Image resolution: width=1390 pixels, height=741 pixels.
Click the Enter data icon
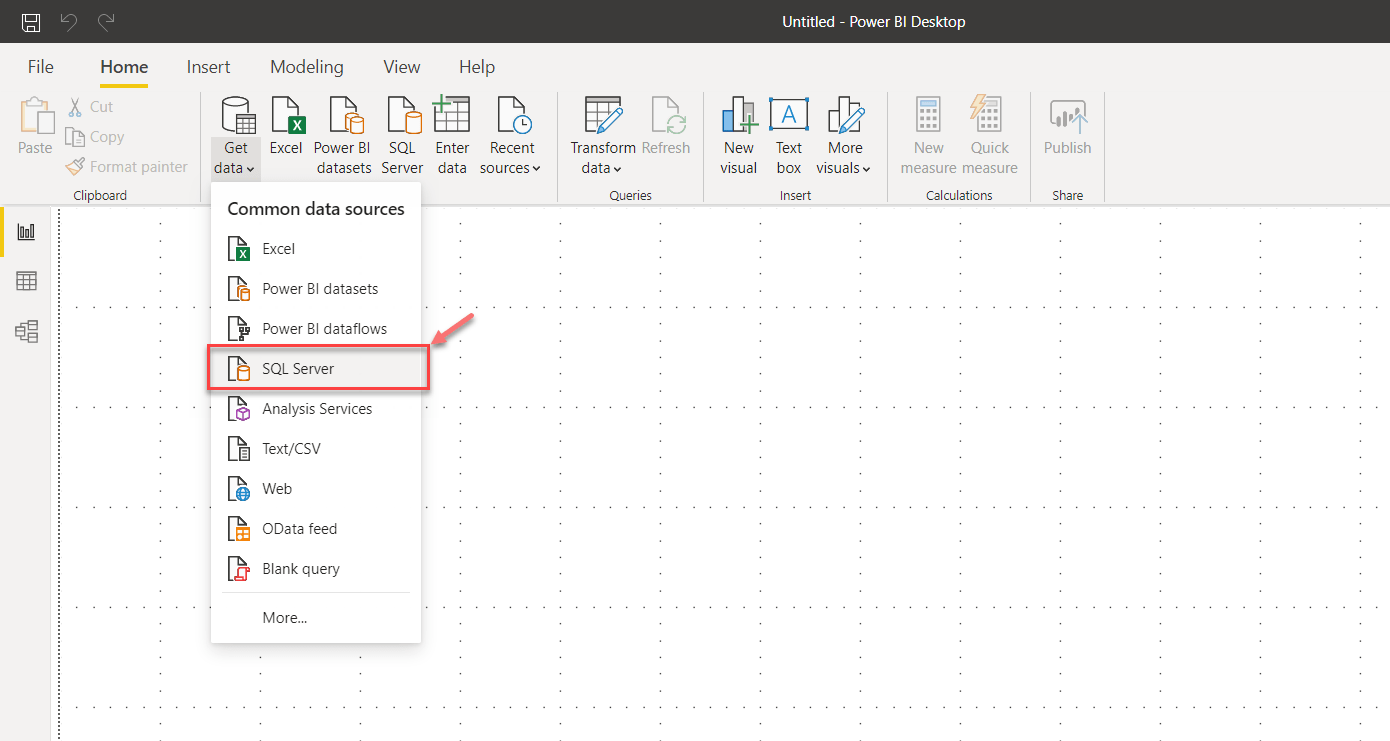pyautogui.click(x=451, y=134)
